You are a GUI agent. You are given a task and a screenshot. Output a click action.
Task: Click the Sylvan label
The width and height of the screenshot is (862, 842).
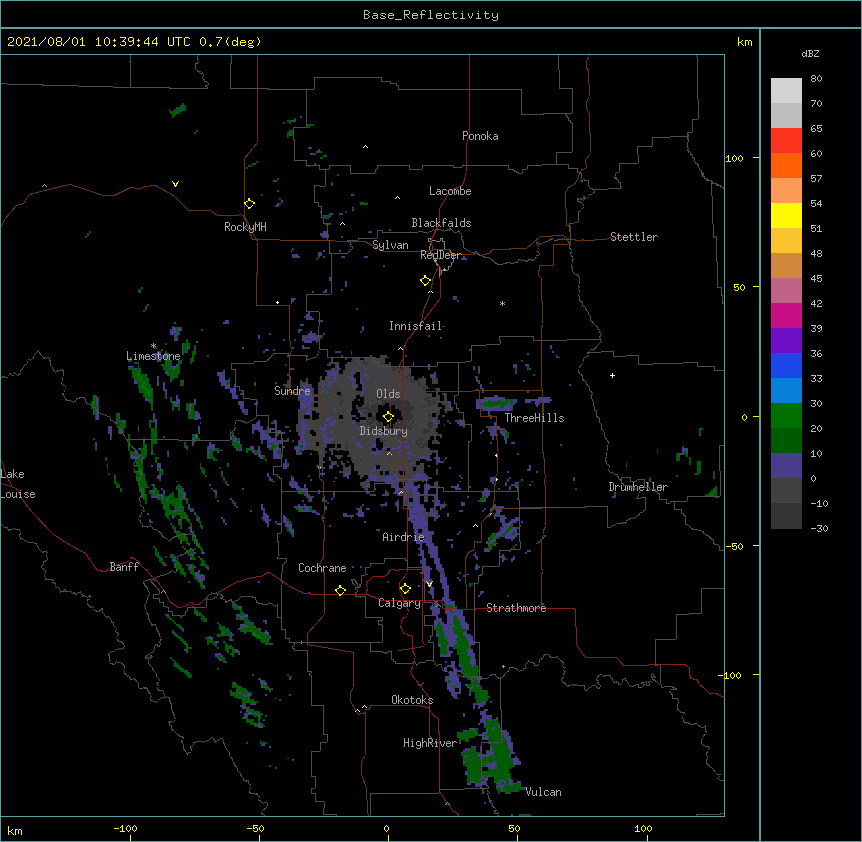click(390, 245)
